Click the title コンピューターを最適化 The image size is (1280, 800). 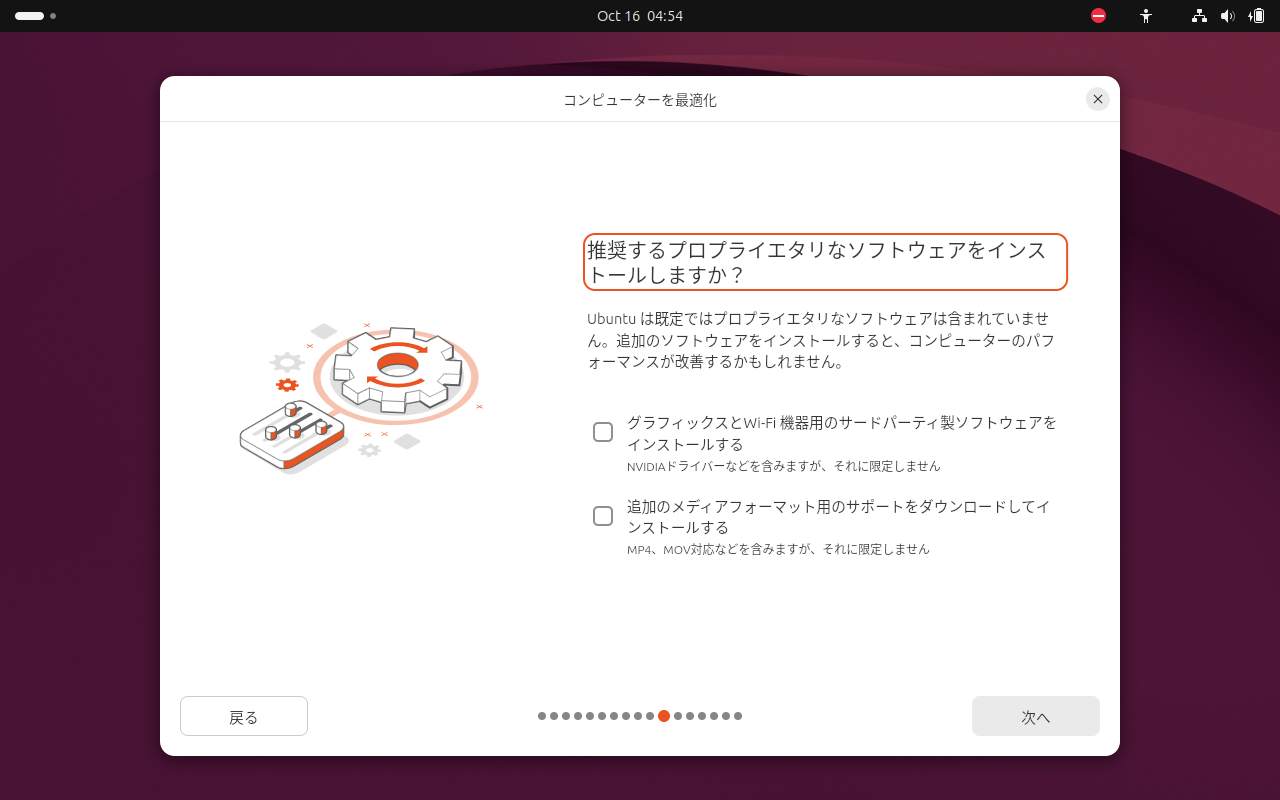click(640, 100)
